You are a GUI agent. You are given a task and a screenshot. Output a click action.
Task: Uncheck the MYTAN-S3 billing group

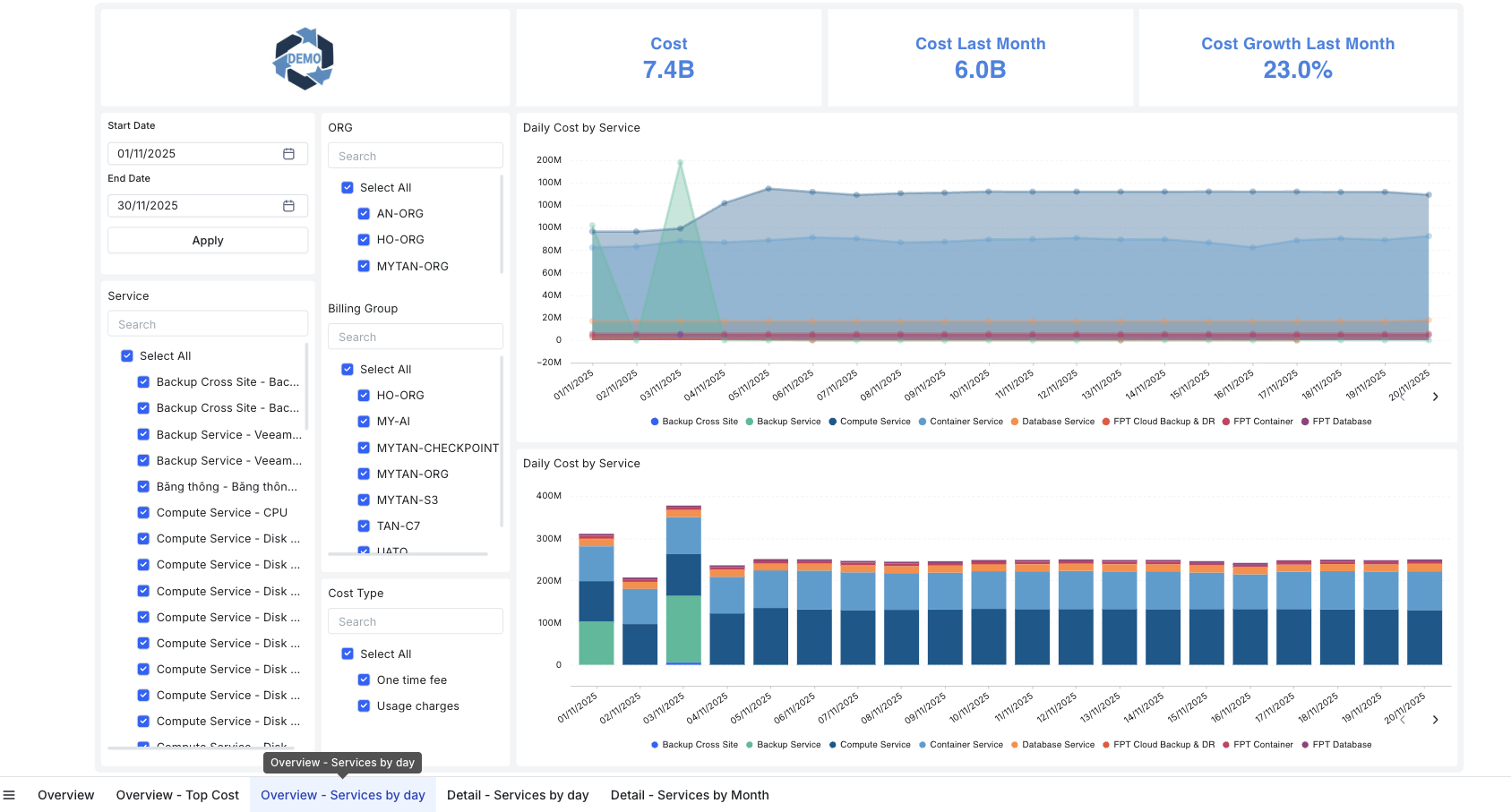point(363,500)
